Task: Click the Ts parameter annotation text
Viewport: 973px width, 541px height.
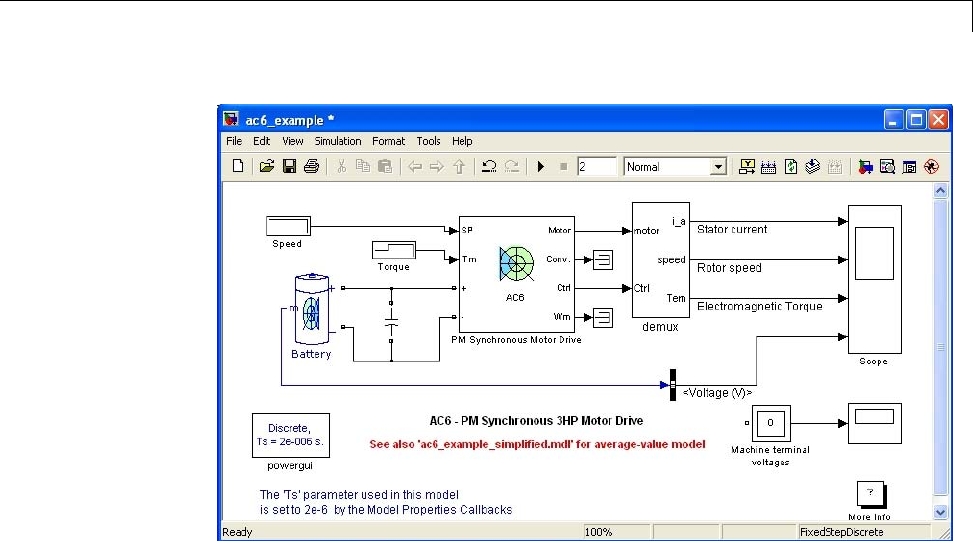Action: (x=386, y=502)
